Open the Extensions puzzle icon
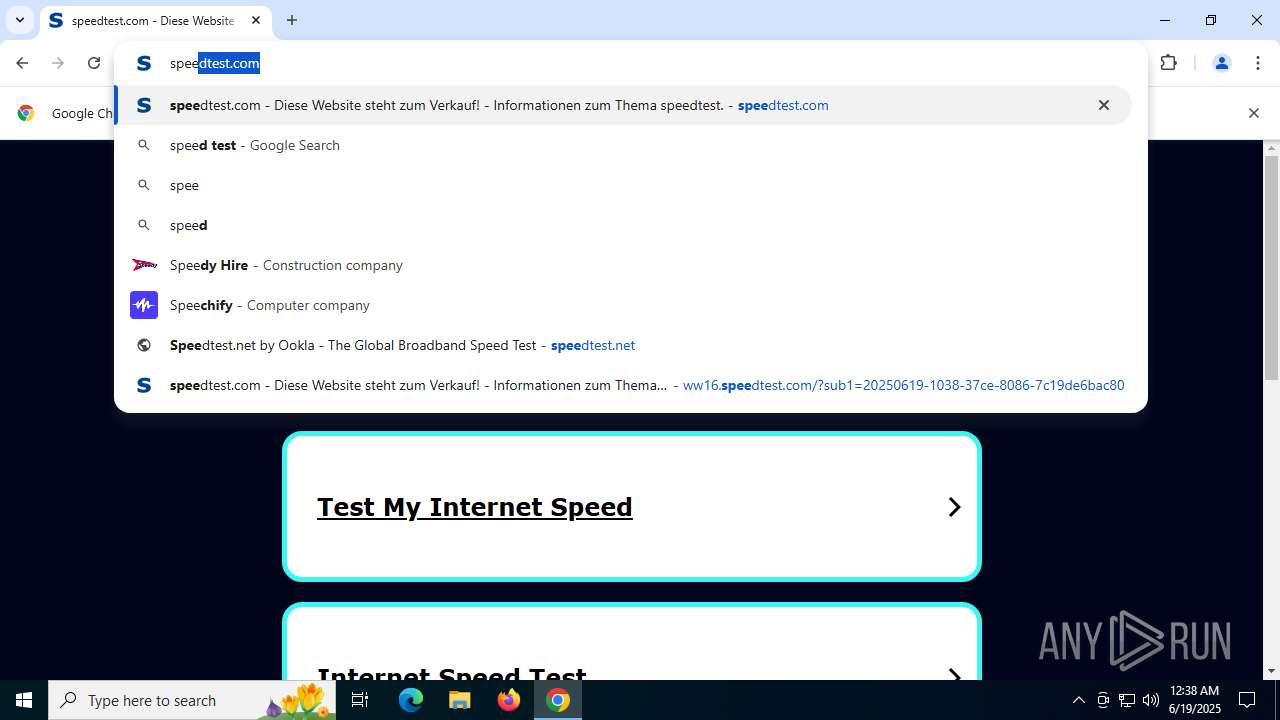 (x=1169, y=63)
